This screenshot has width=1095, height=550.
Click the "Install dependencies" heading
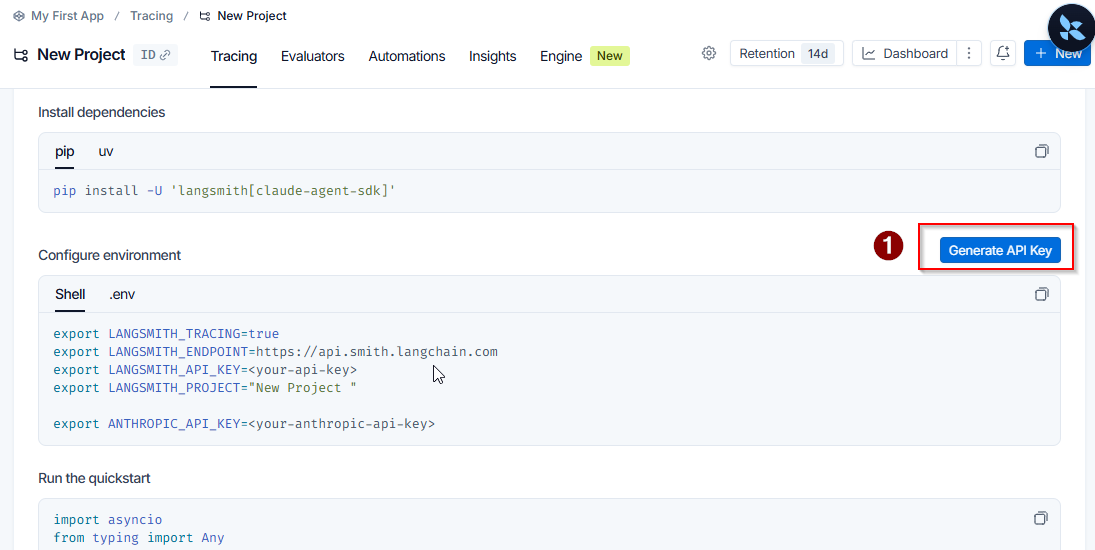[x=102, y=112]
